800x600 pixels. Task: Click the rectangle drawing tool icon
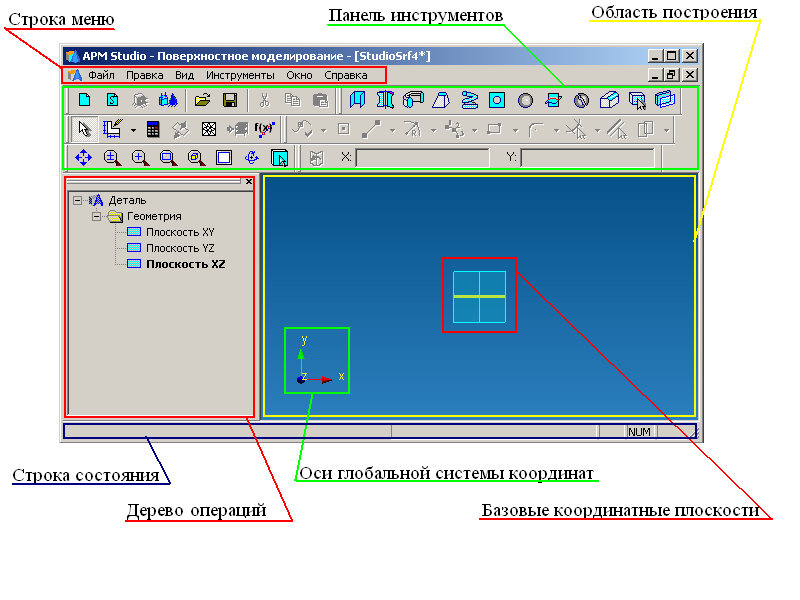pyautogui.click(x=494, y=130)
